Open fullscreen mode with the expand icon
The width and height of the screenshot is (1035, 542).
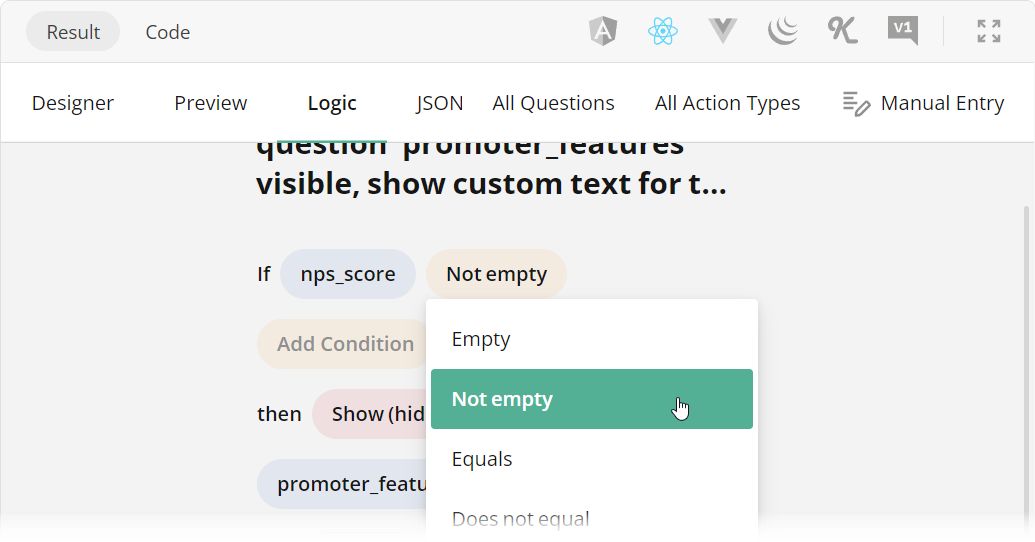pos(989,31)
